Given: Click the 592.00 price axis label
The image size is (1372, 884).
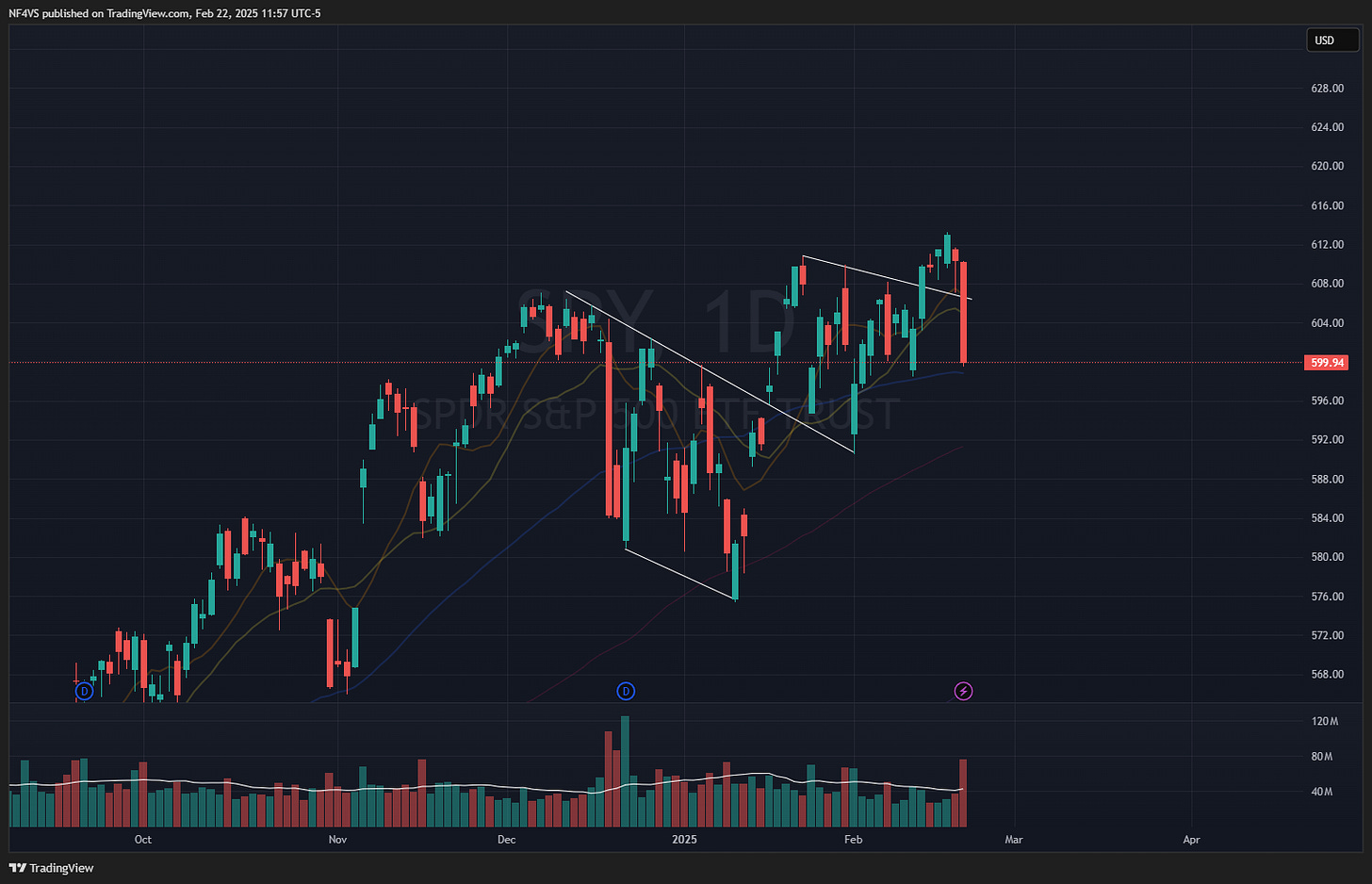Looking at the screenshot, I should (x=1327, y=440).
